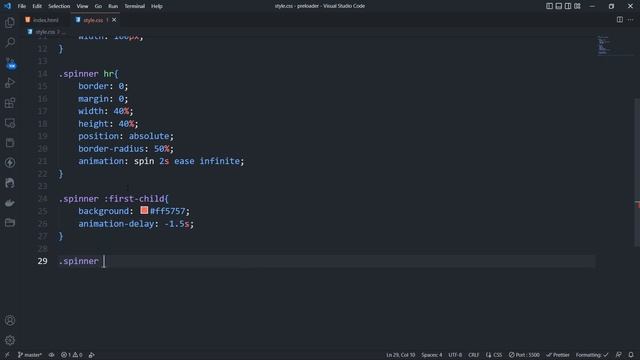Open the Manage gear icon
Screen dimensions: 640x360
(10, 340)
